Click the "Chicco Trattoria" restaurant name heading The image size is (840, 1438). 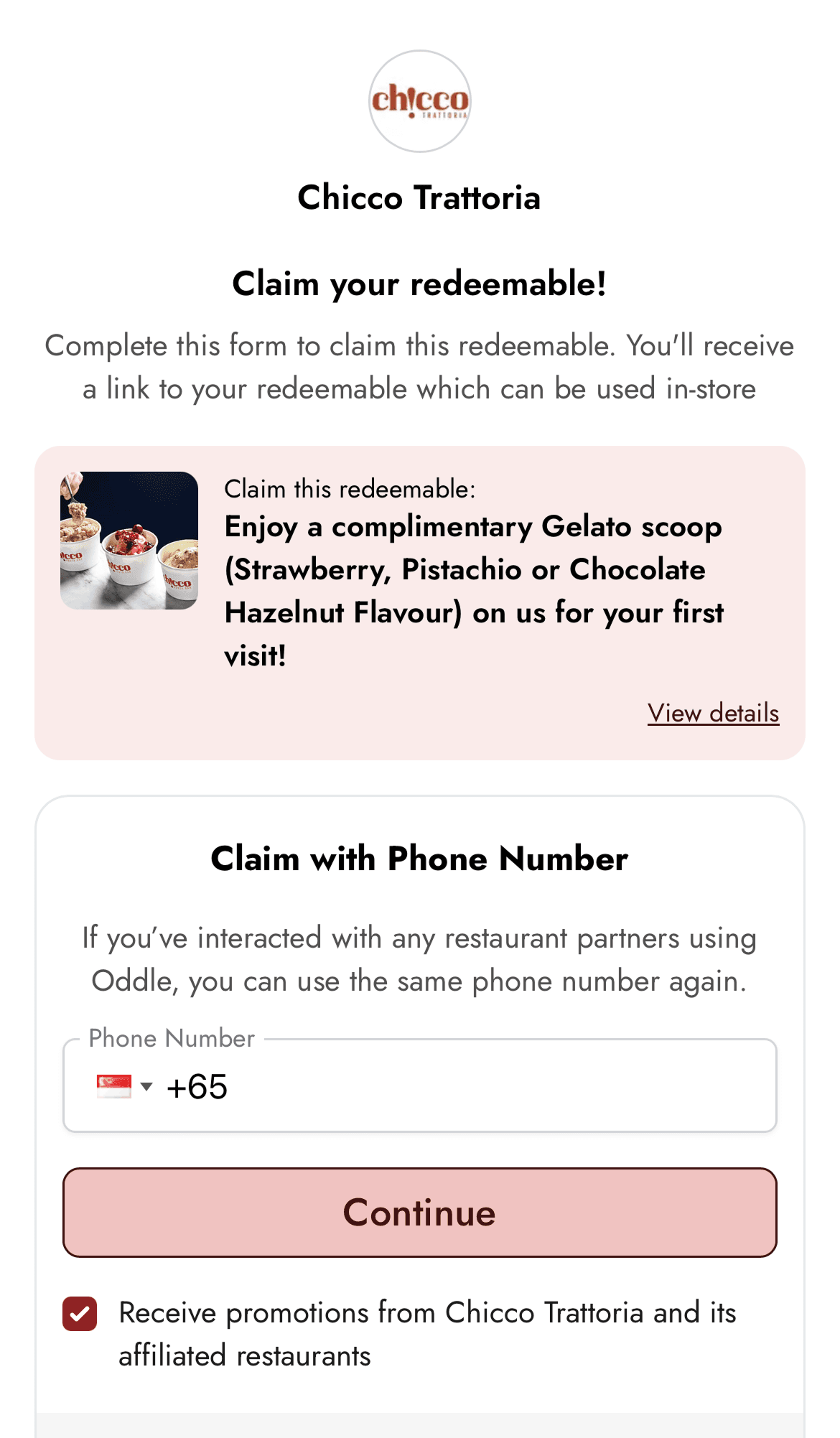click(x=419, y=197)
